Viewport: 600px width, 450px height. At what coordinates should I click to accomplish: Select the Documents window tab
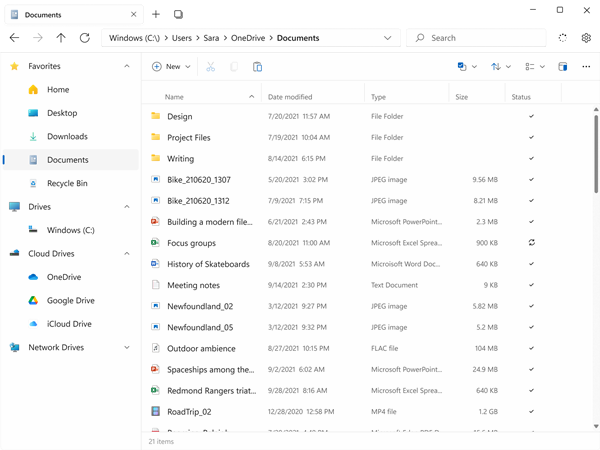[72, 15]
